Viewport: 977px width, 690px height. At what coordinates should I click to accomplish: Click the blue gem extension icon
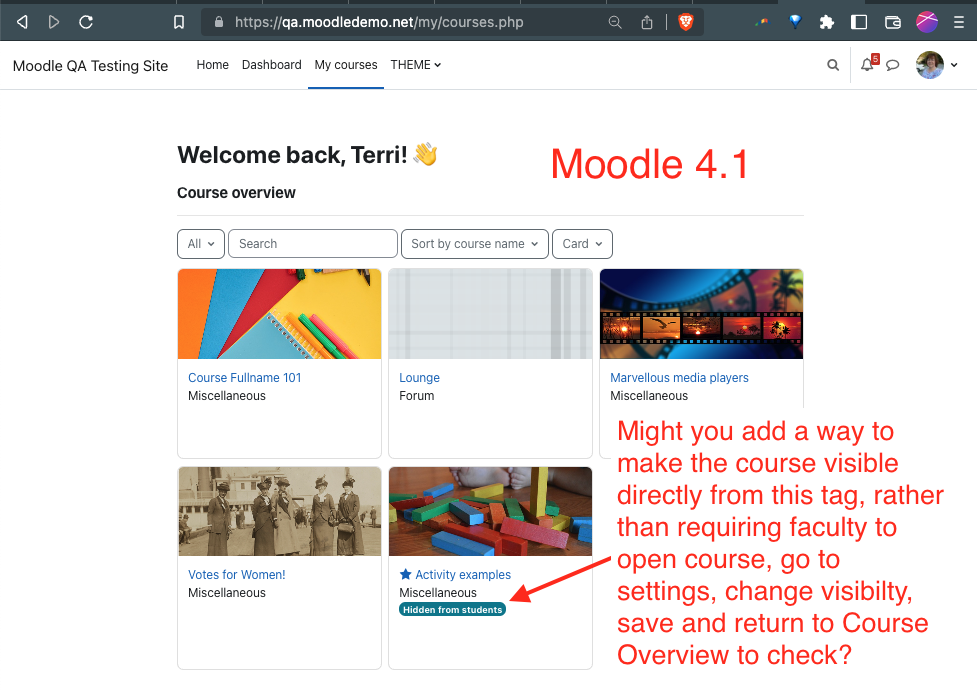(795, 22)
